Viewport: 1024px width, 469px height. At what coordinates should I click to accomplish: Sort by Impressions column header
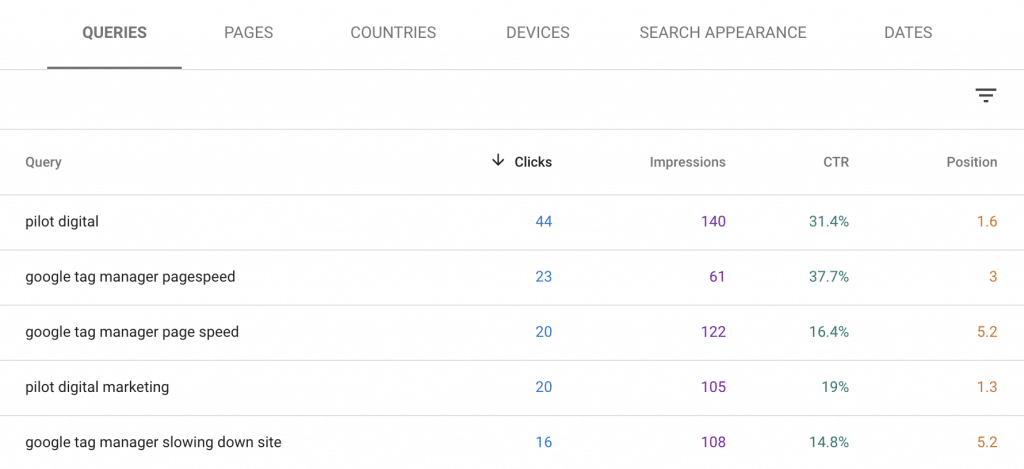[x=687, y=162]
